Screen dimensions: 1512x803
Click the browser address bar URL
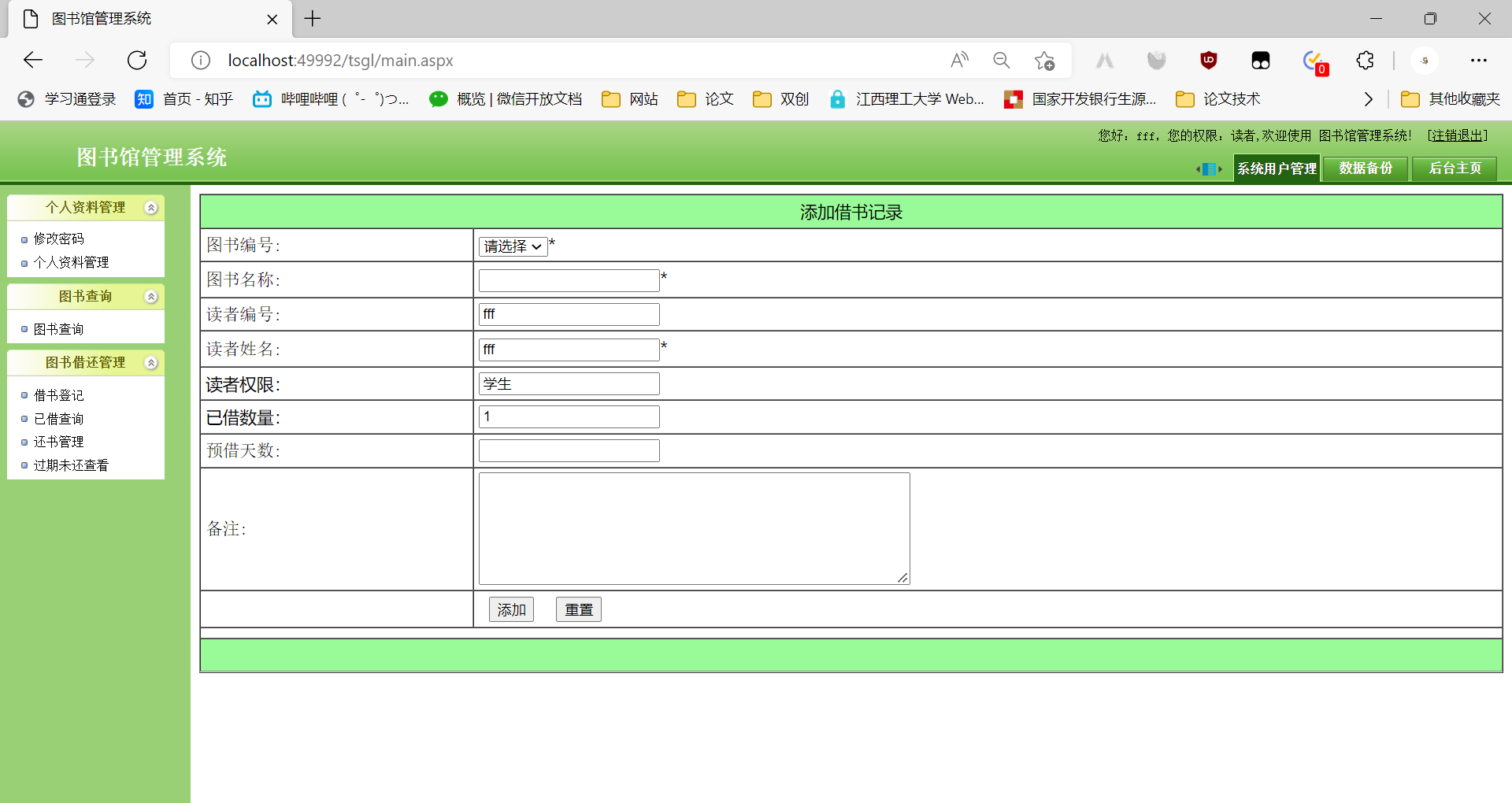[x=340, y=61]
